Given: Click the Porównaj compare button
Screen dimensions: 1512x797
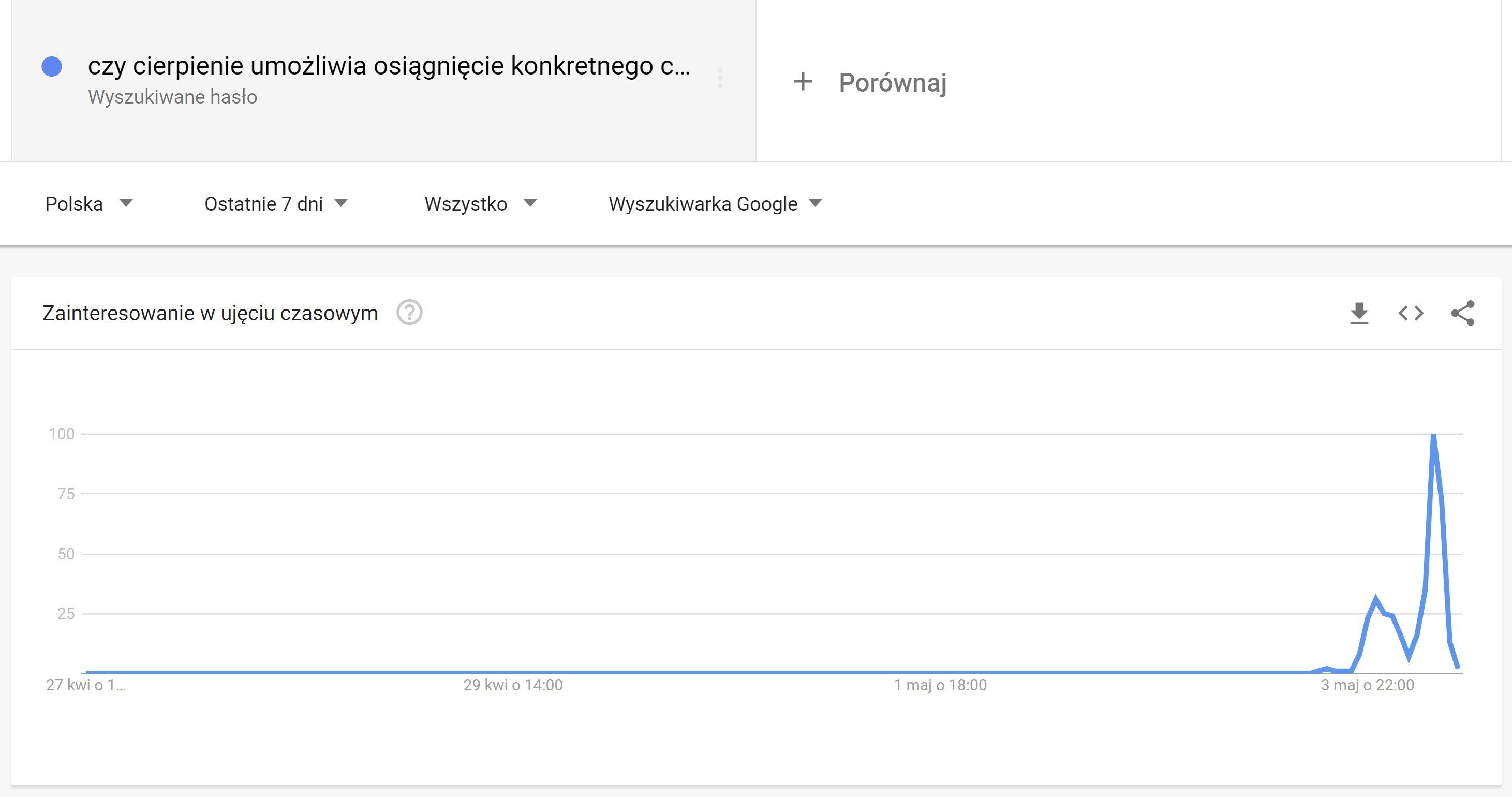Looking at the screenshot, I should point(869,82).
